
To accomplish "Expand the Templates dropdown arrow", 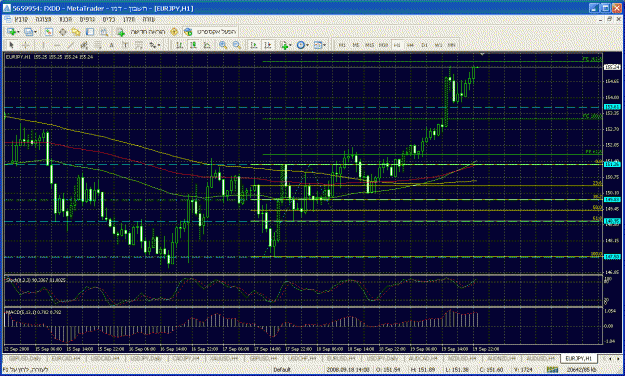I will [x=324, y=45].
